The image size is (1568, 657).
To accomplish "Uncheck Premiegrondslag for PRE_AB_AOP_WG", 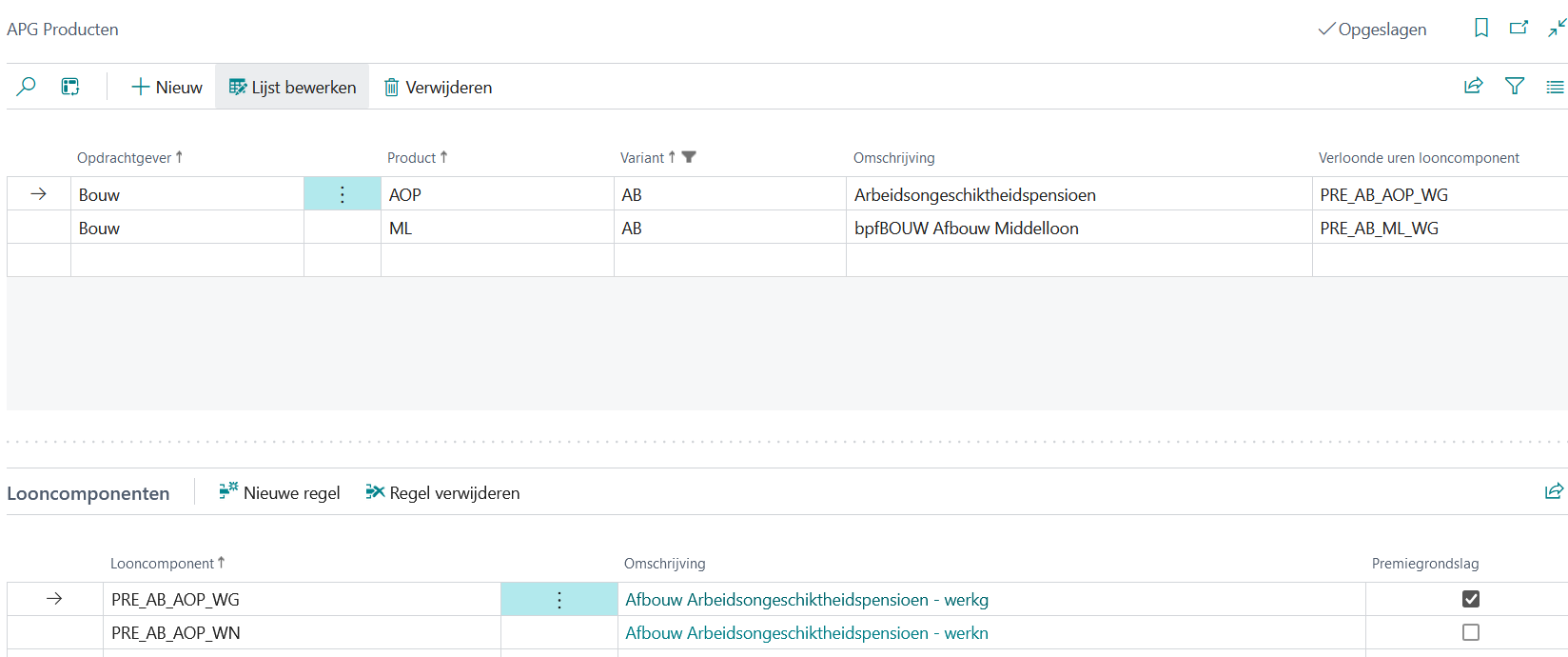I will pos(1470,599).
